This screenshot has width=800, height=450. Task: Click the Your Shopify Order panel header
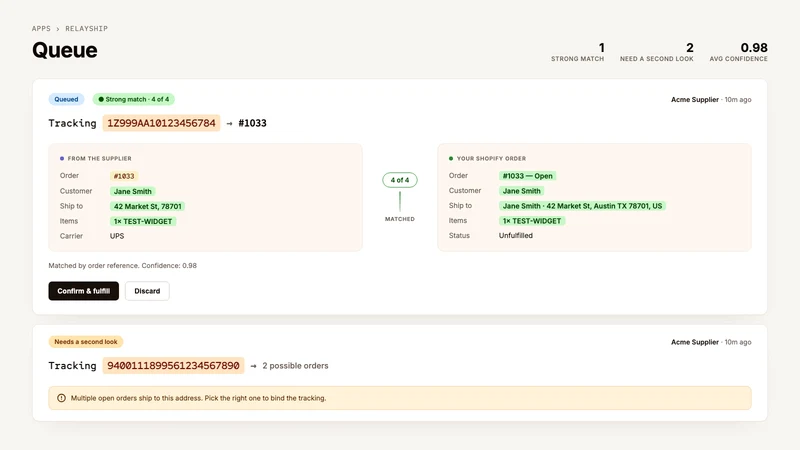click(x=487, y=159)
